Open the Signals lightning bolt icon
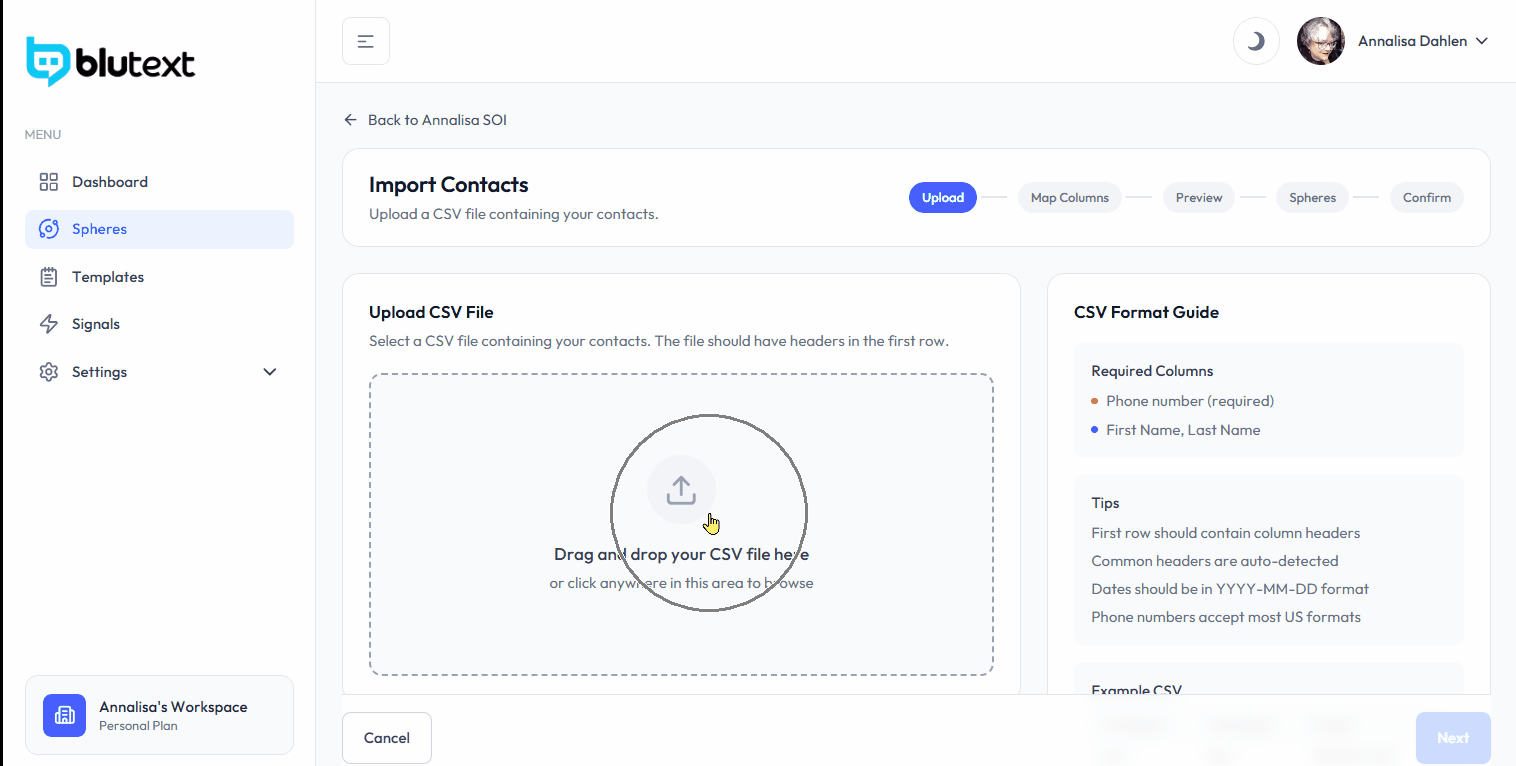 click(x=48, y=324)
